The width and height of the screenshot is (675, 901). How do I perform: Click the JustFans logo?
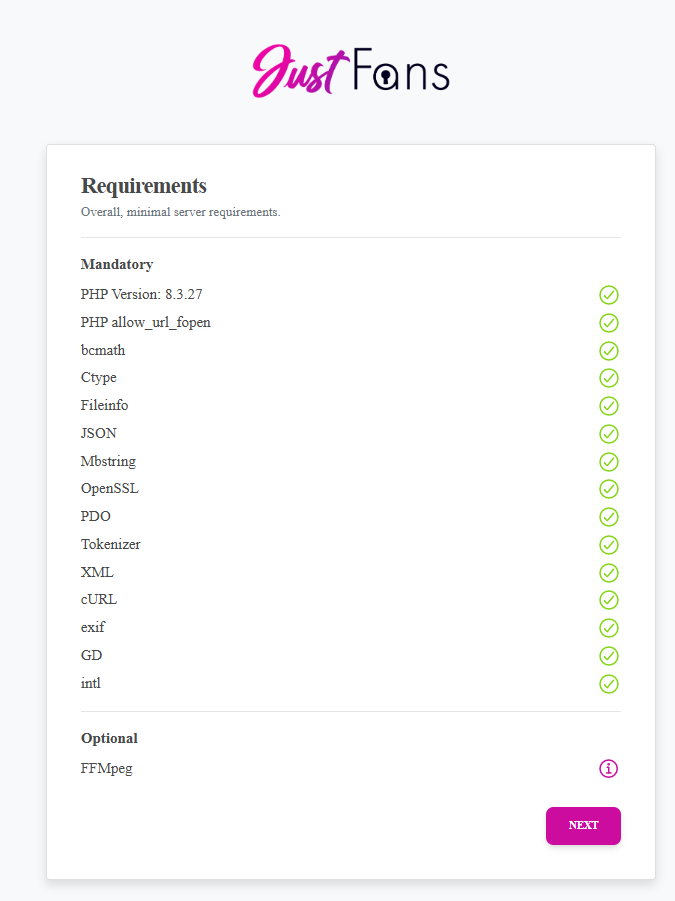(x=351, y=71)
